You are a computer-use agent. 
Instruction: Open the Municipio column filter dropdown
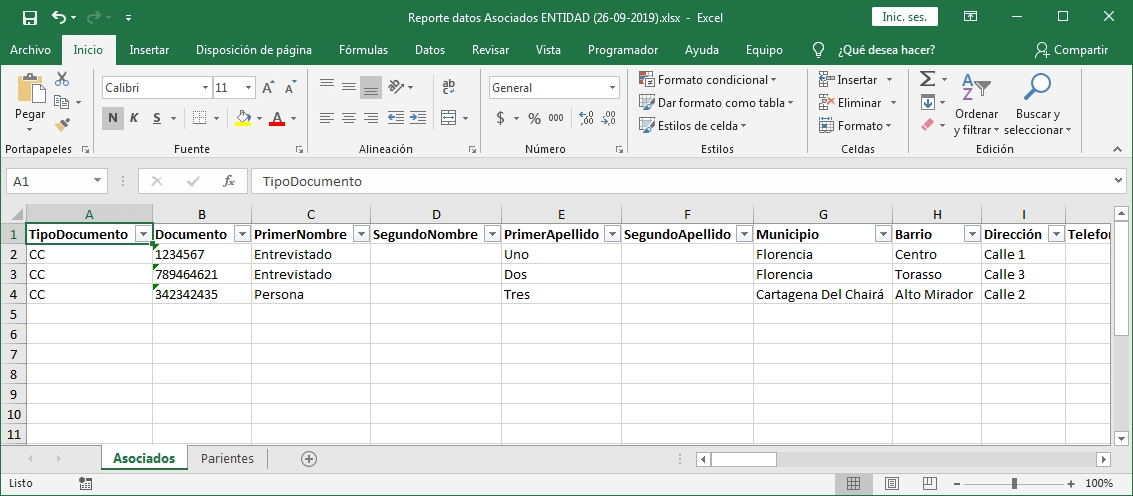(882, 234)
